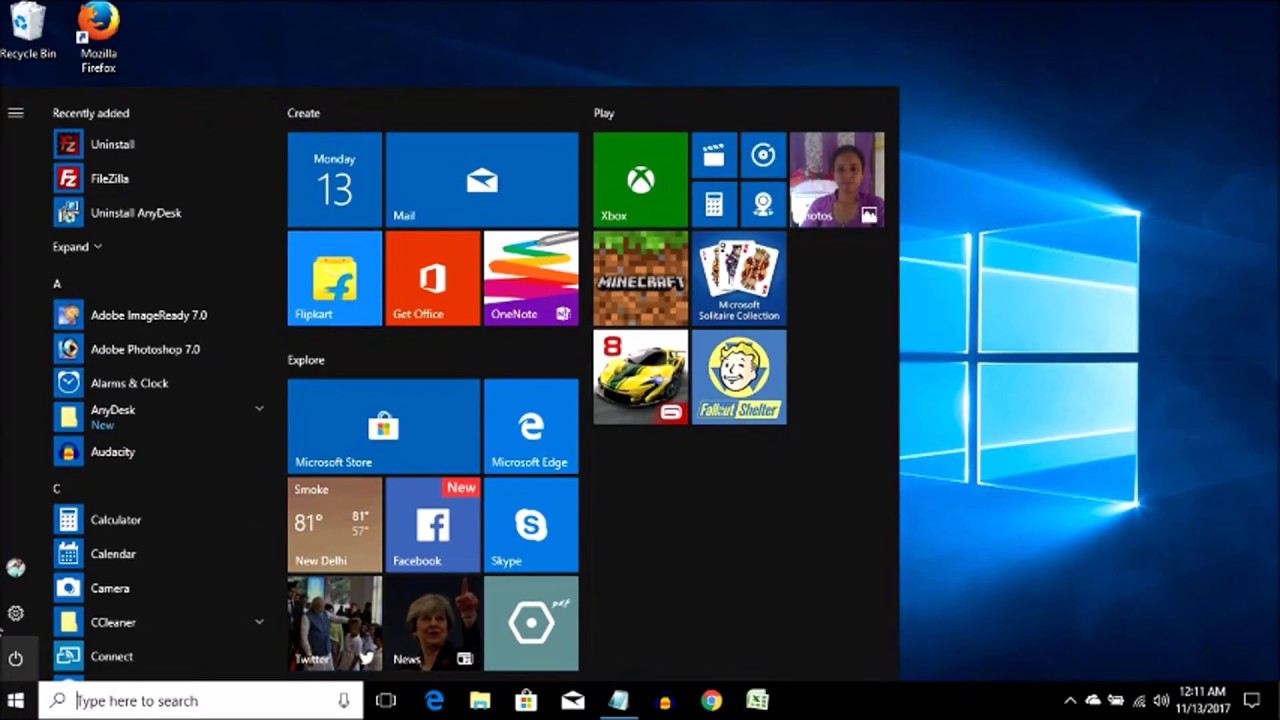Open FileZilla from Recently added
1280x720 pixels.
160,179
